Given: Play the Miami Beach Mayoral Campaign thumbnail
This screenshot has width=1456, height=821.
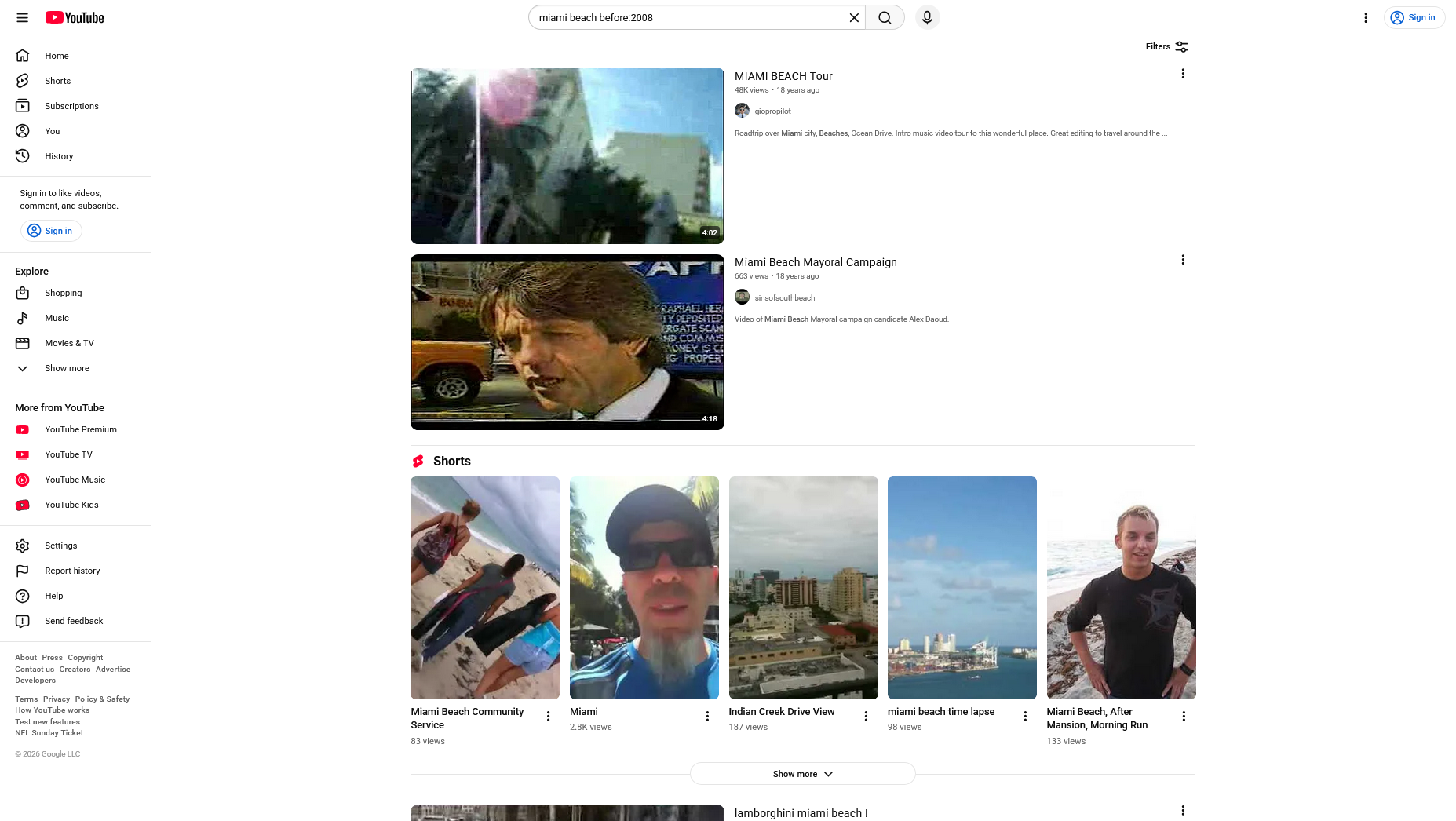Looking at the screenshot, I should (x=567, y=342).
